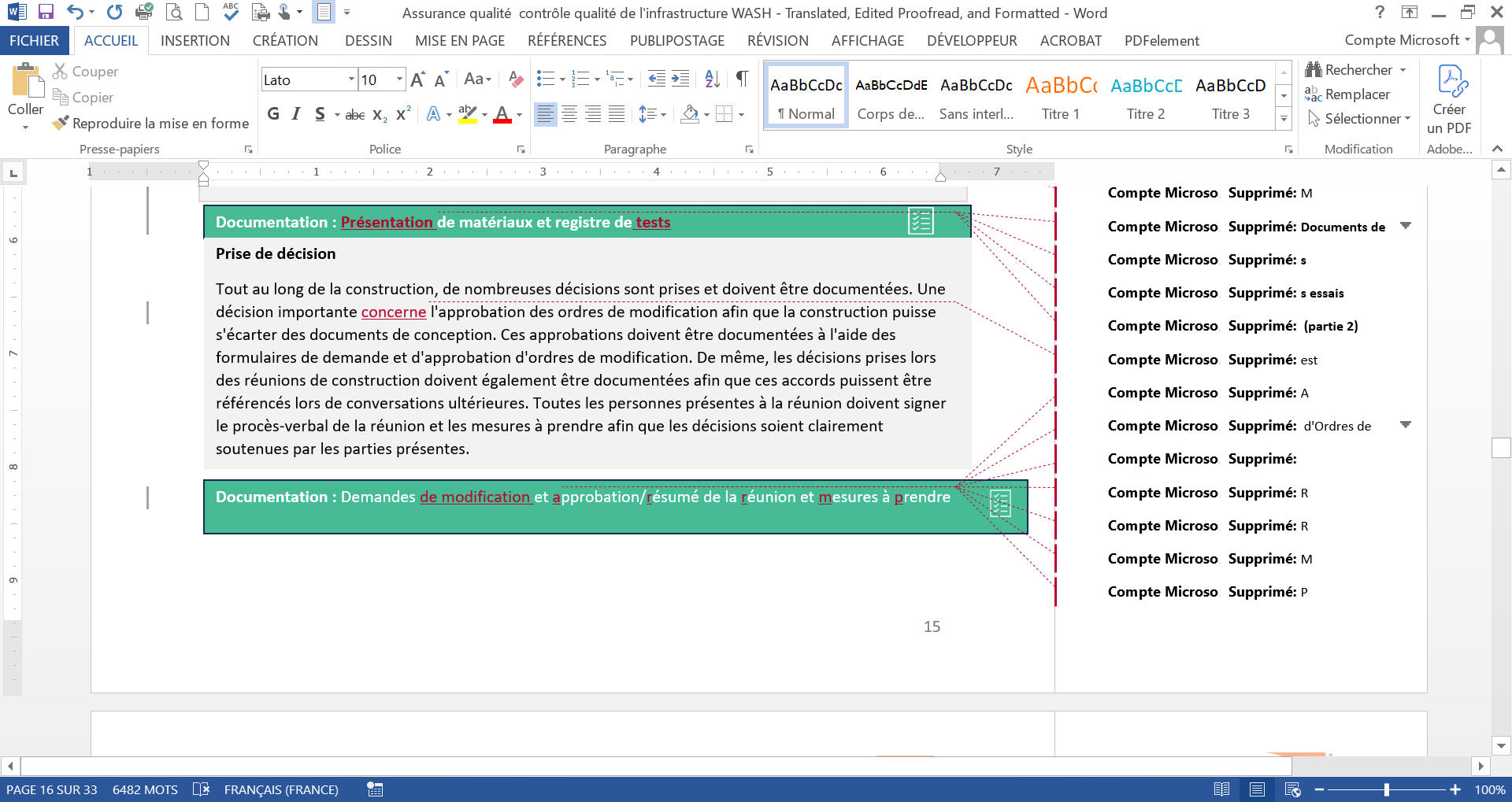Save the document using the floppy icon
Viewport: 1512px width, 802px height.
coord(46,12)
